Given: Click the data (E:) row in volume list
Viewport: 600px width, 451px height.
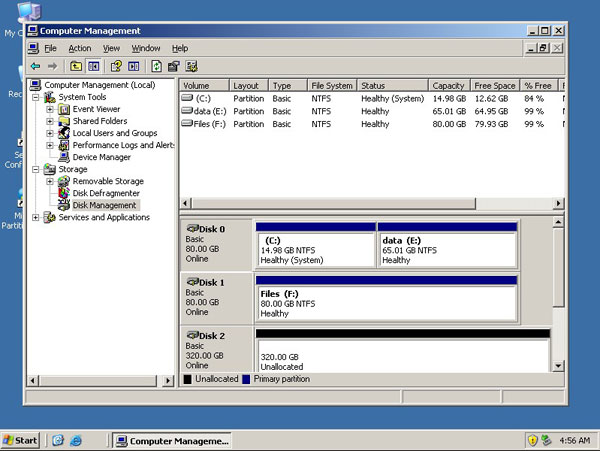Looking at the screenshot, I should pyautogui.click(x=371, y=111).
